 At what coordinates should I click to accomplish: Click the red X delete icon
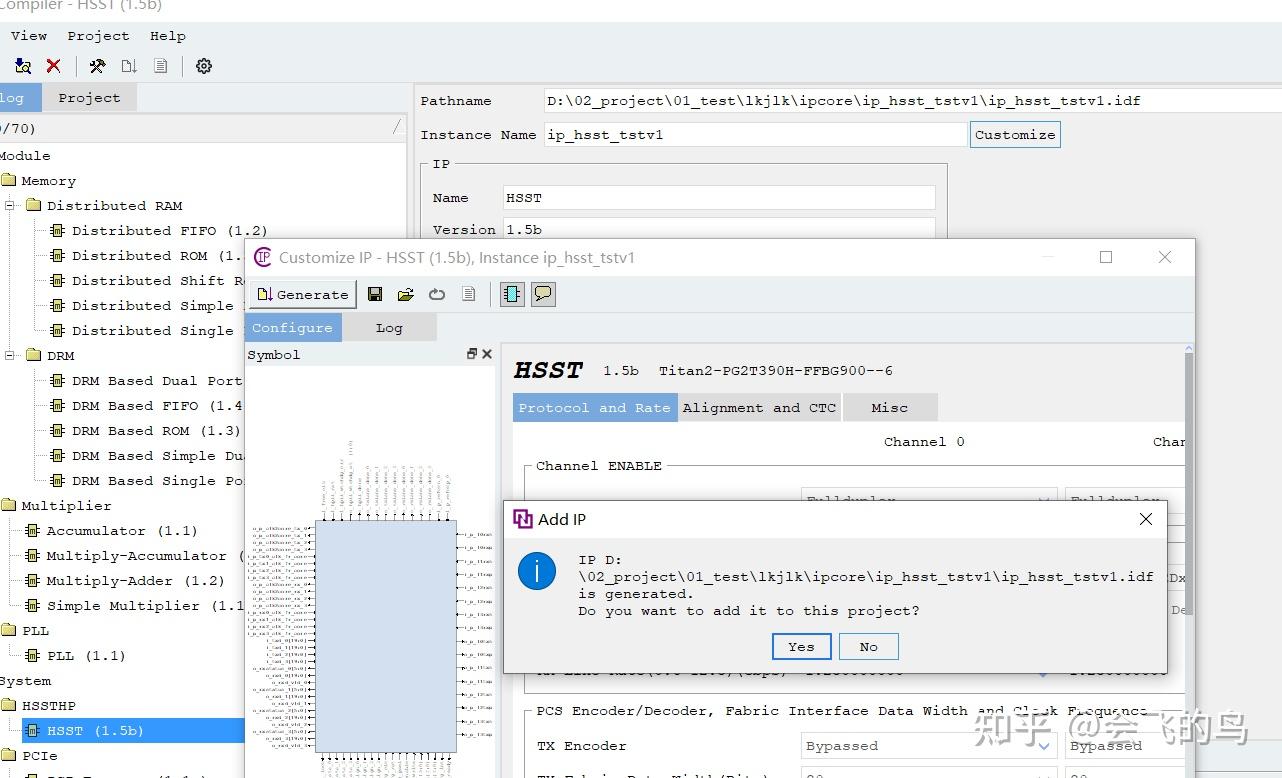[x=54, y=66]
